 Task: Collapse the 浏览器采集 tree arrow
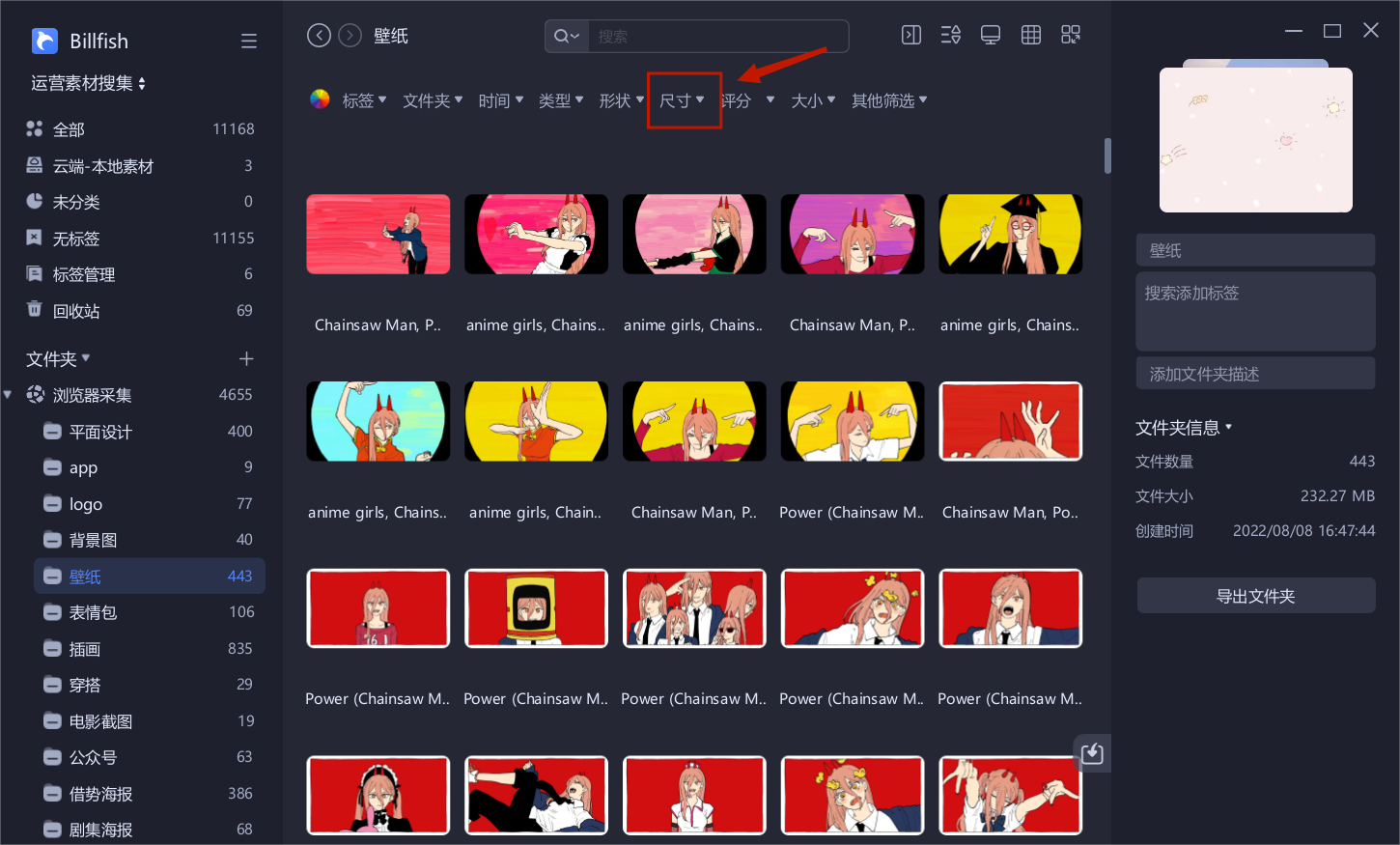8,394
